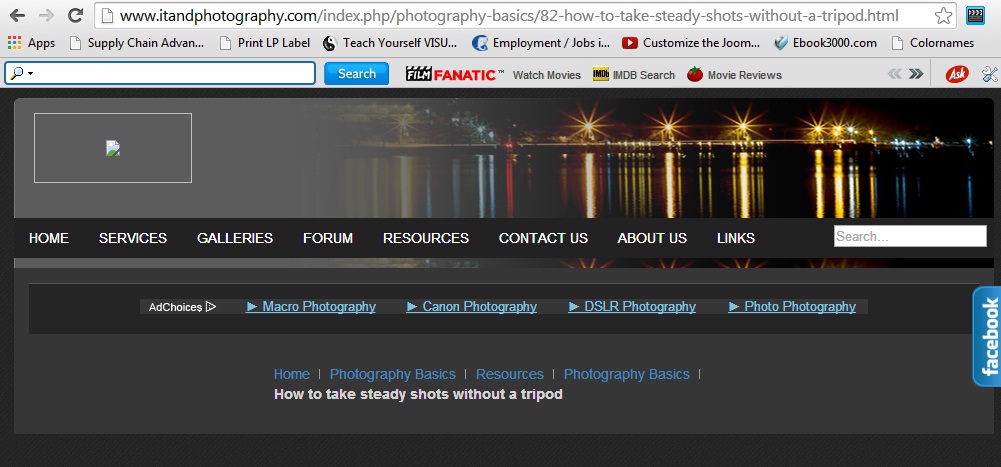The image size is (1001, 467).
Task: Click the Home breadcrumb link
Action: 292,374
